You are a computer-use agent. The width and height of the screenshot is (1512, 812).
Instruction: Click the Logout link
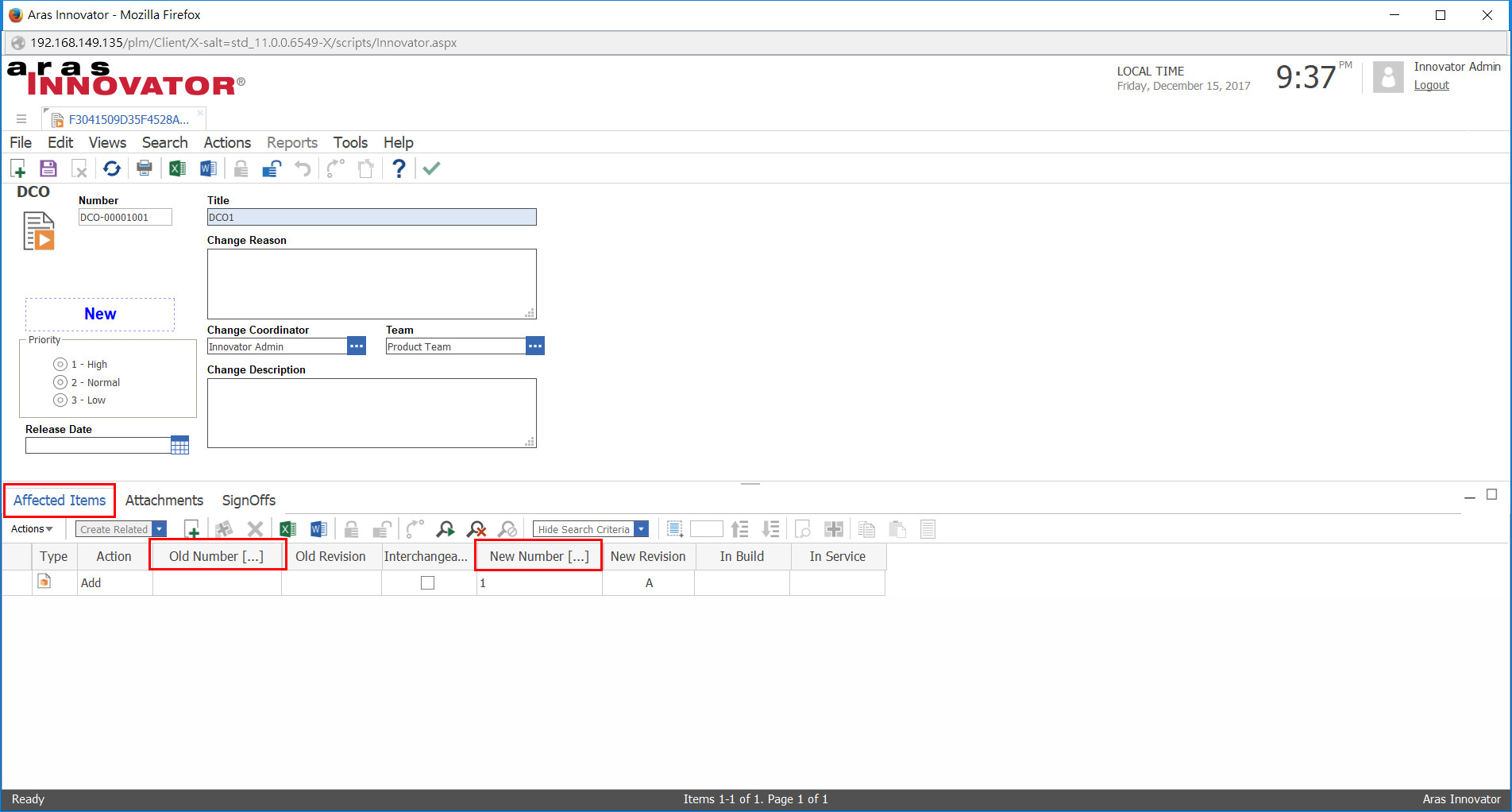[x=1431, y=85]
